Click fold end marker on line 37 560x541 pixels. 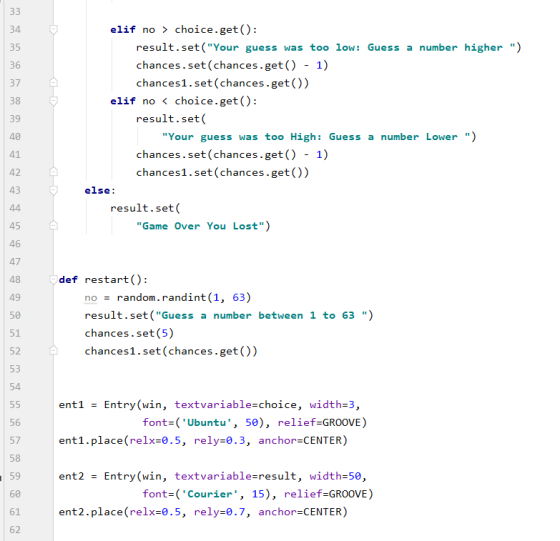tap(53, 83)
